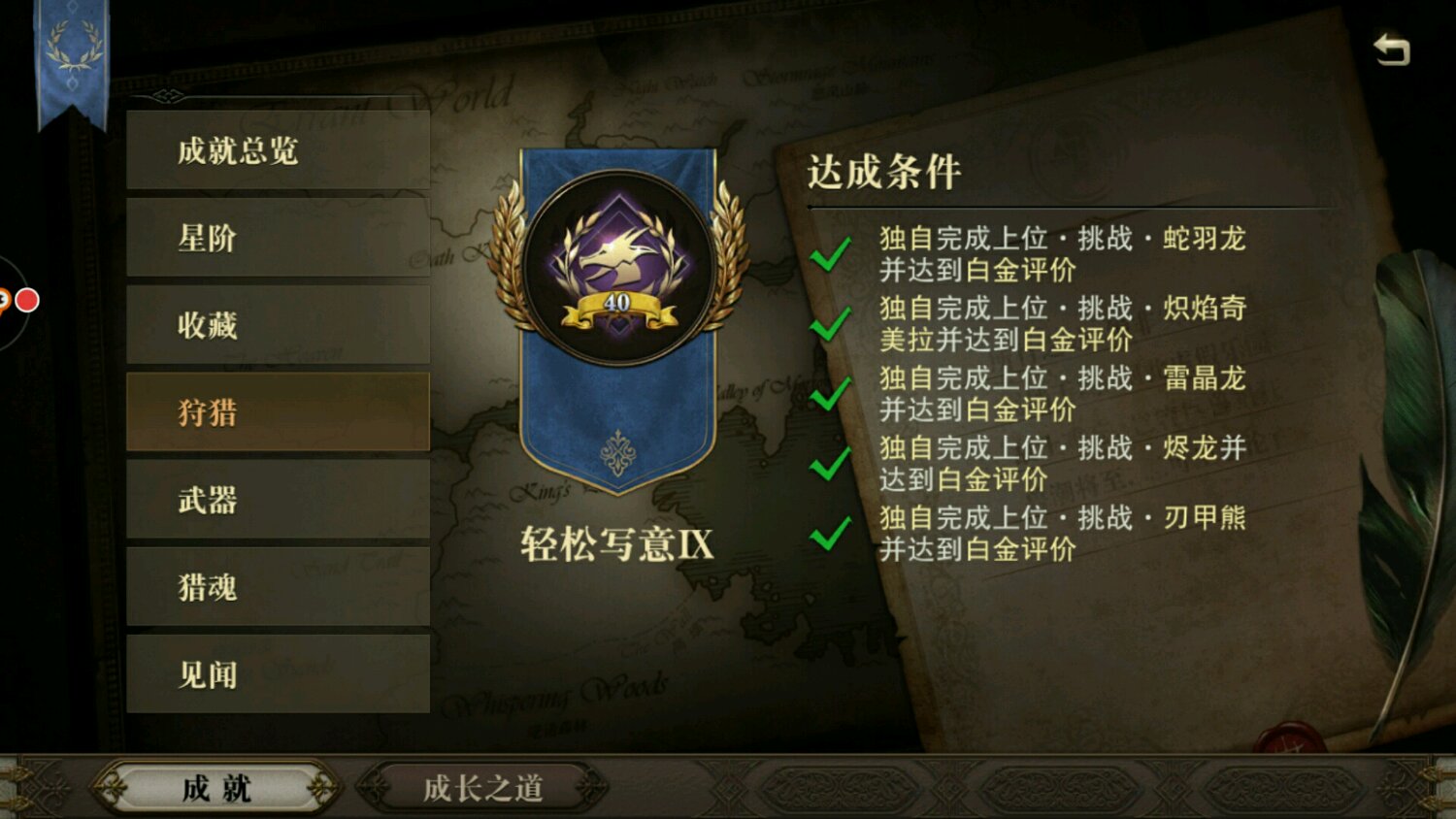The width and height of the screenshot is (1456, 819).
Task: Click the 轻松写意IX achievement title
Action: pyautogui.click(x=617, y=544)
